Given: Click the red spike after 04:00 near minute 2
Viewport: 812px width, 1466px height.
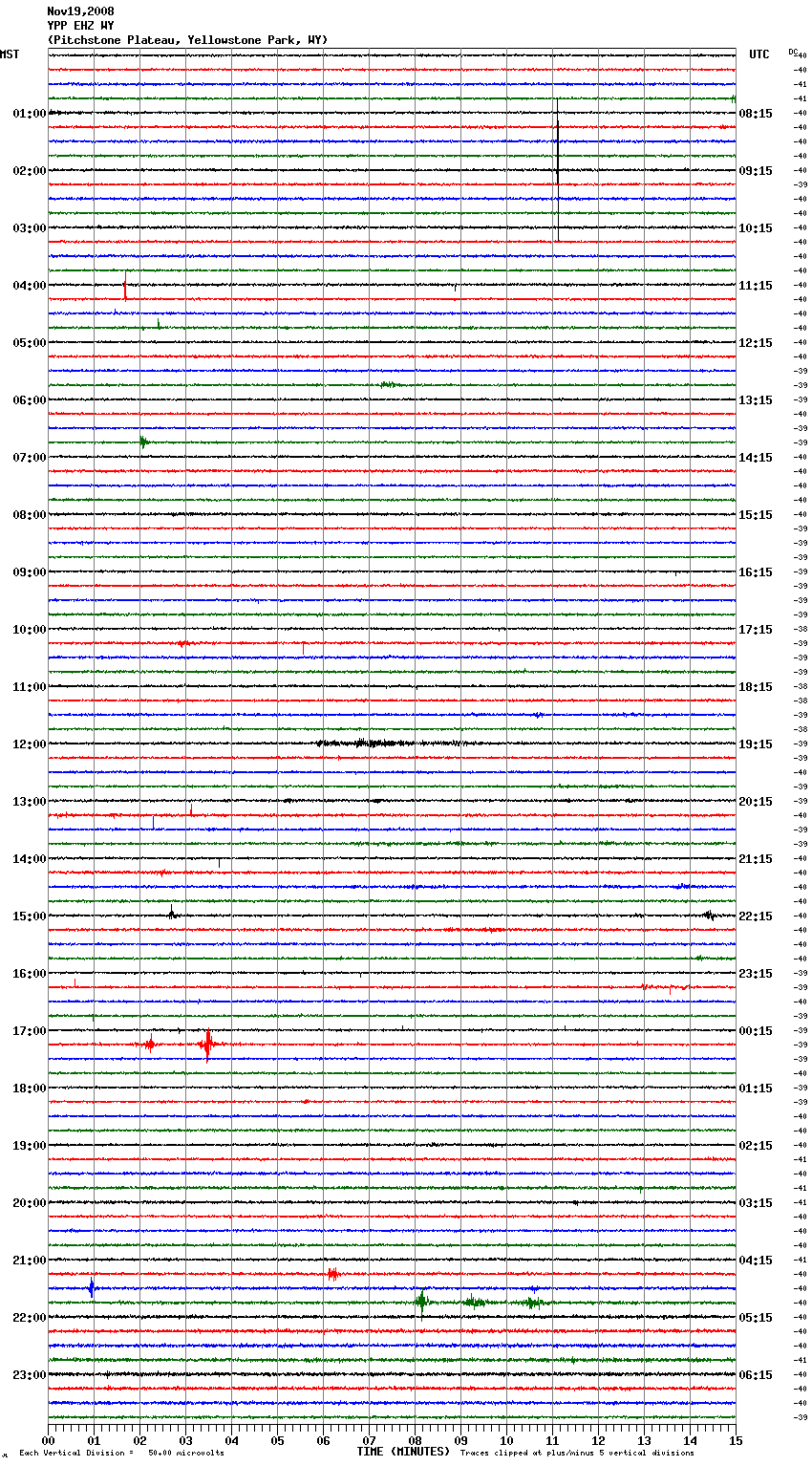Looking at the screenshot, I should pyautogui.click(x=125, y=288).
